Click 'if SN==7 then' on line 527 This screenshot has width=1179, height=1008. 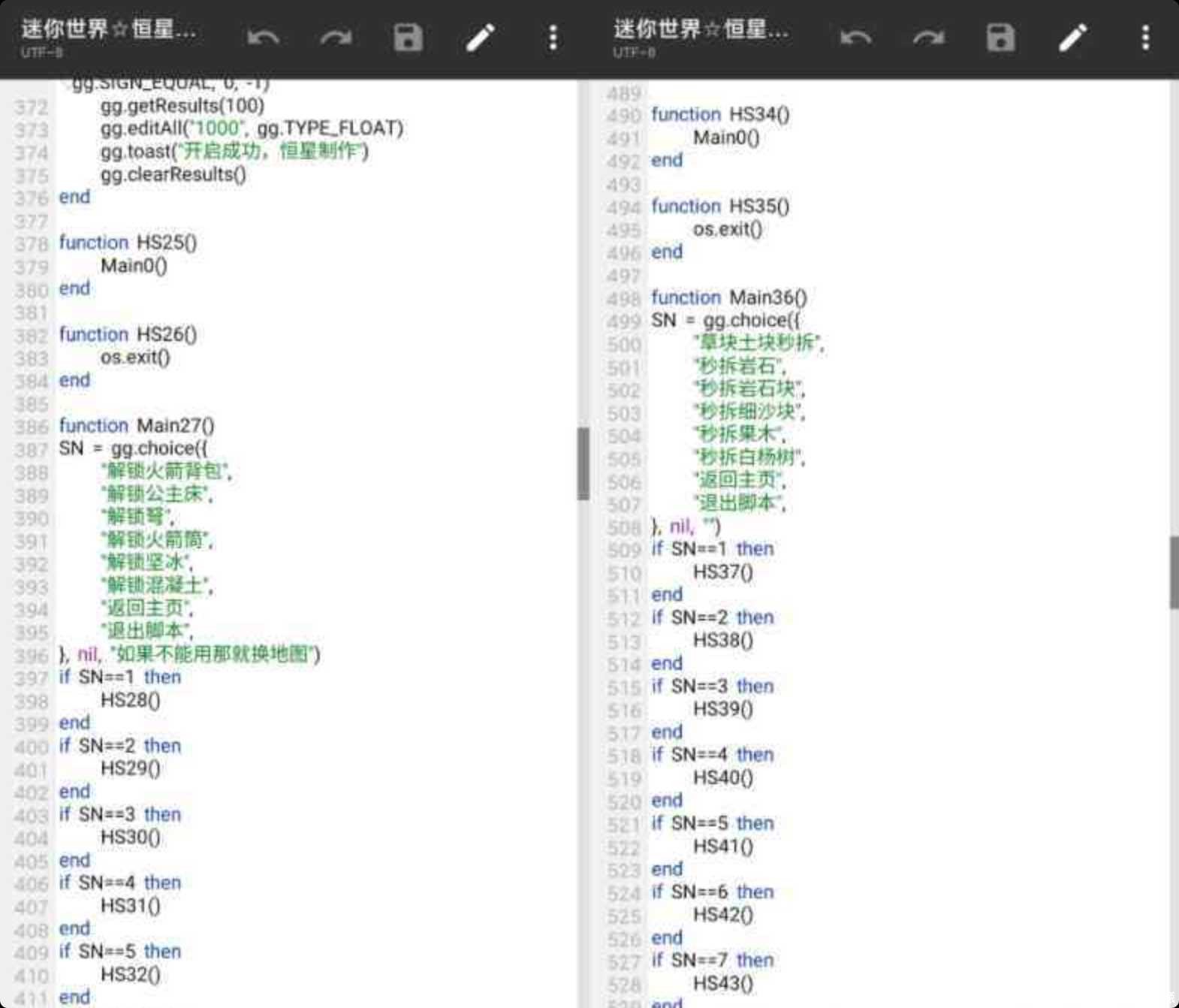(x=713, y=961)
